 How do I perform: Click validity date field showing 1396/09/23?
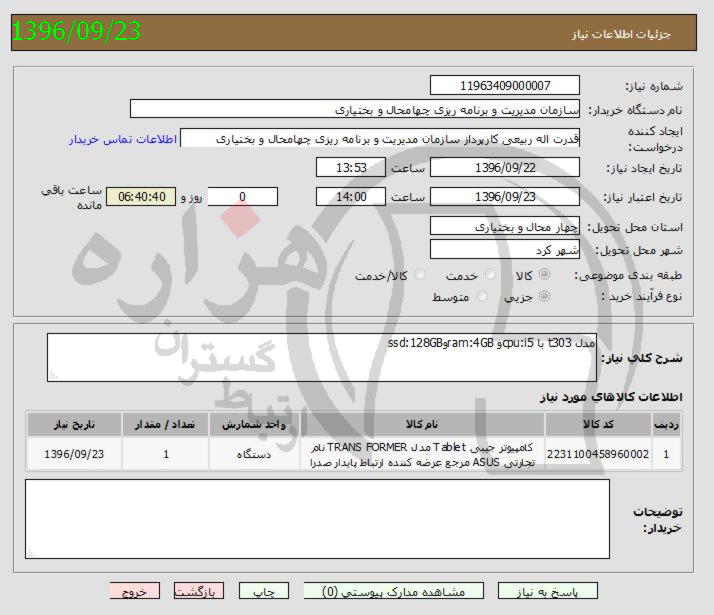pyautogui.click(x=505, y=197)
